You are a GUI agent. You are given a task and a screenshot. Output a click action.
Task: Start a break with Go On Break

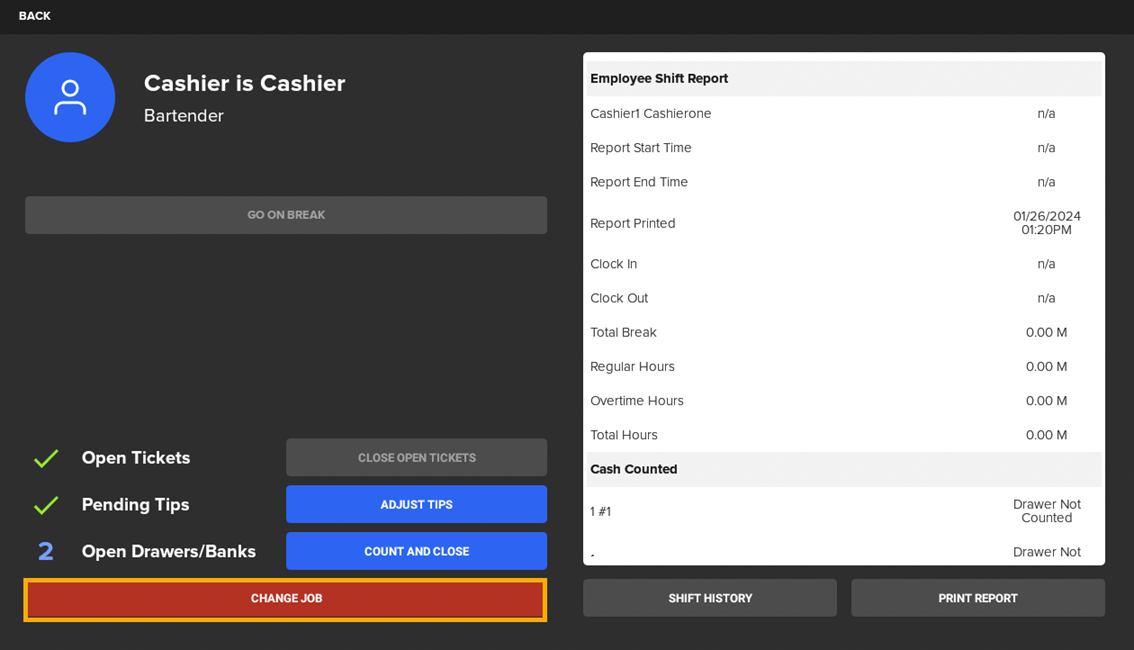286,215
